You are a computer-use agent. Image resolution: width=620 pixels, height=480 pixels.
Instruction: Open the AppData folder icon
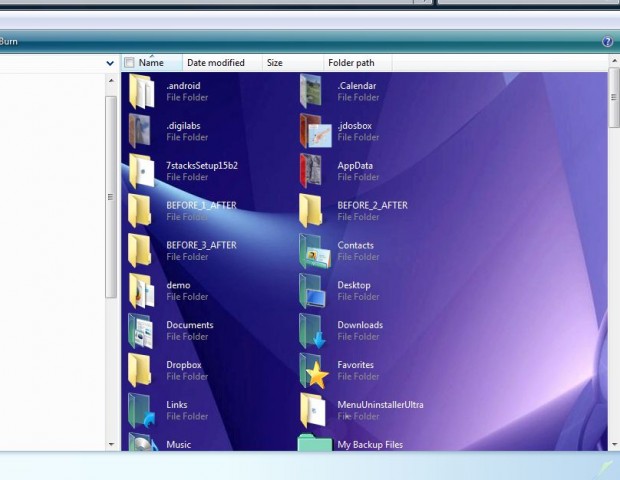[x=313, y=171]
